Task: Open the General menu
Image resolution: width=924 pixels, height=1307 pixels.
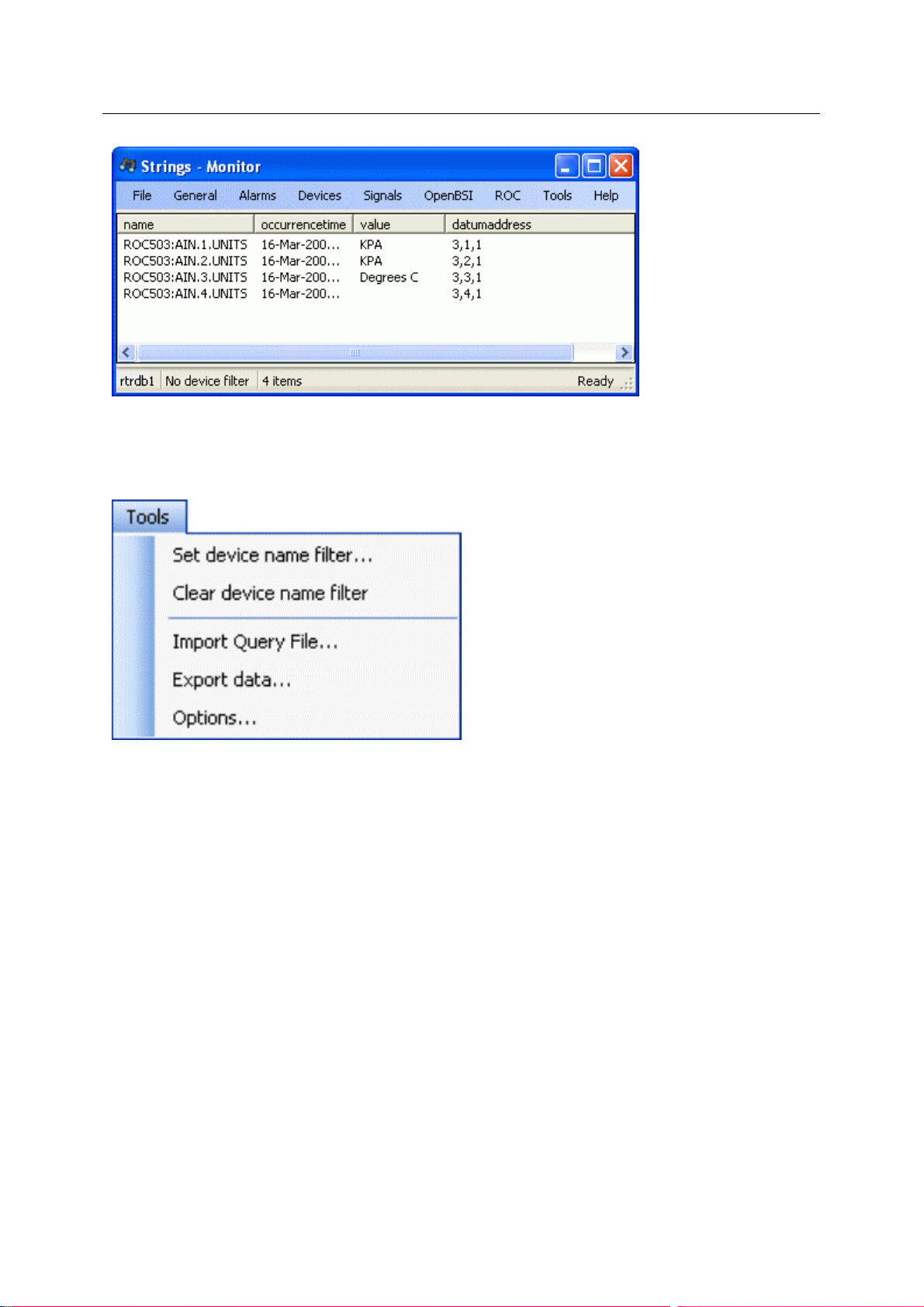Action: [195, 195]
